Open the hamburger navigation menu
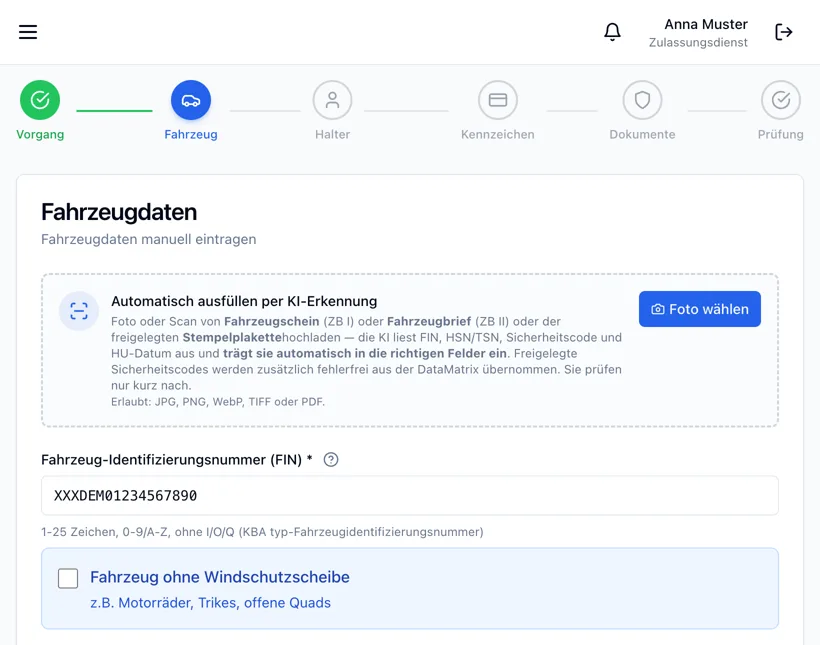The height and width of the screenshot is (645, 820). (28, 32)
